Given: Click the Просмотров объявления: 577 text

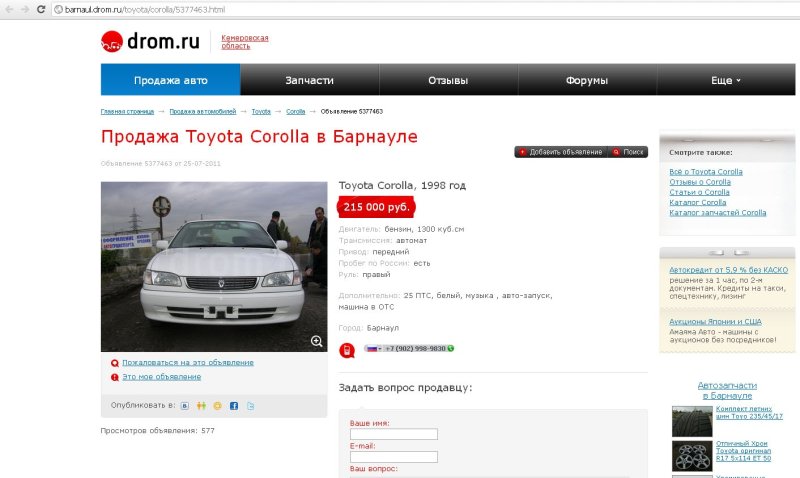Looking at the screenshot, I should tap(158, 431).
